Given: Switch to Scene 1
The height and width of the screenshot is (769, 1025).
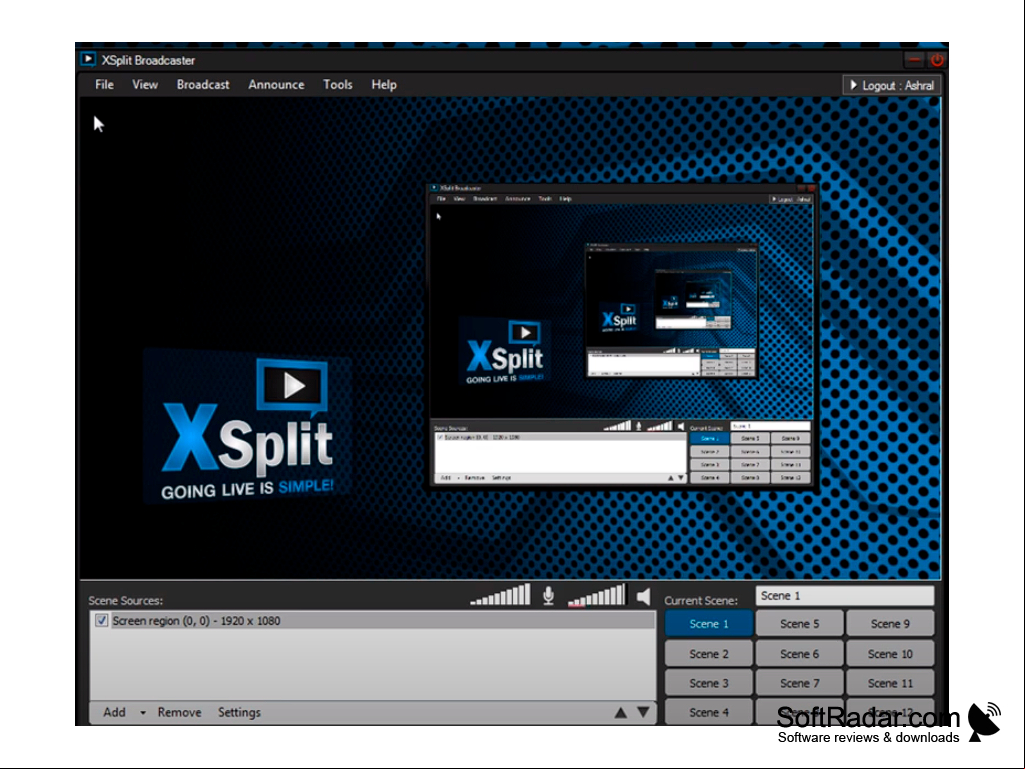Looking at the screenshot, I should (x=709, y=624).
